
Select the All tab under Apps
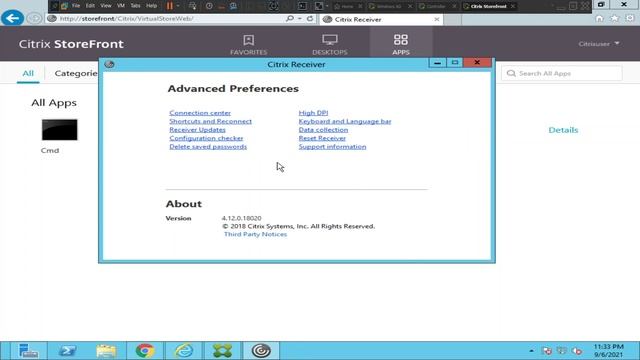[x=28, y=73]
